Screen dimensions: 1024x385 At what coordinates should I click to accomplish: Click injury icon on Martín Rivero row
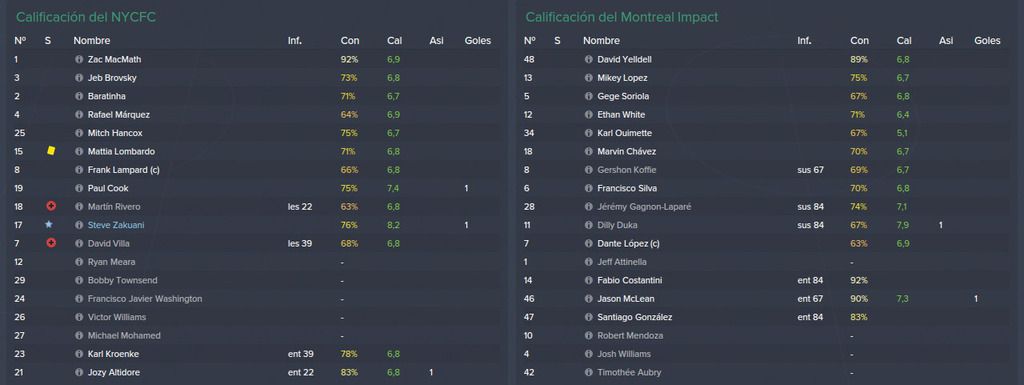coord(51,206)
